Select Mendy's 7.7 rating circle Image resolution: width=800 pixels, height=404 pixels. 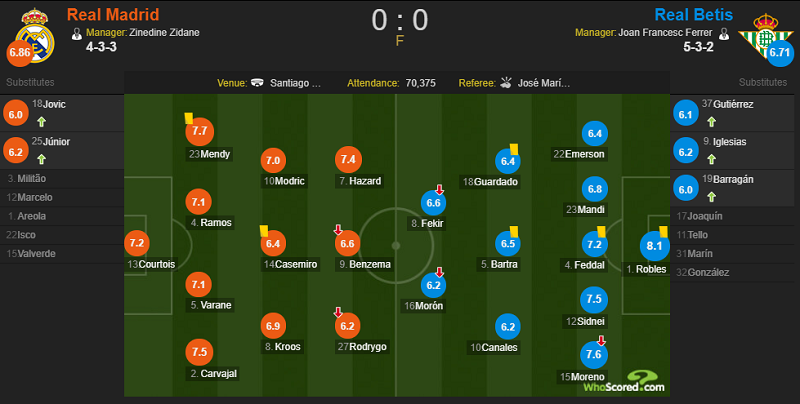tap(199, 131)
